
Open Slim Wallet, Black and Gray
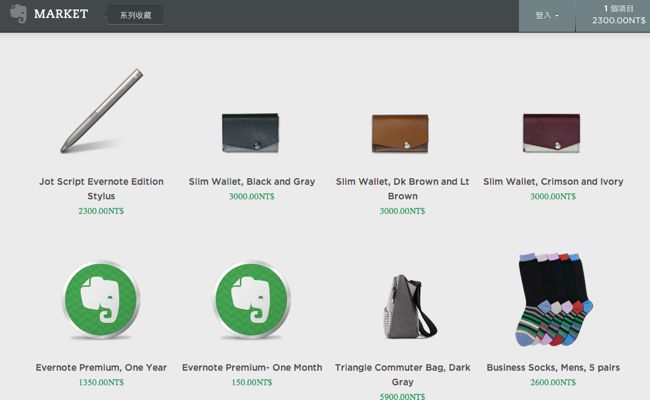[252, 182]
